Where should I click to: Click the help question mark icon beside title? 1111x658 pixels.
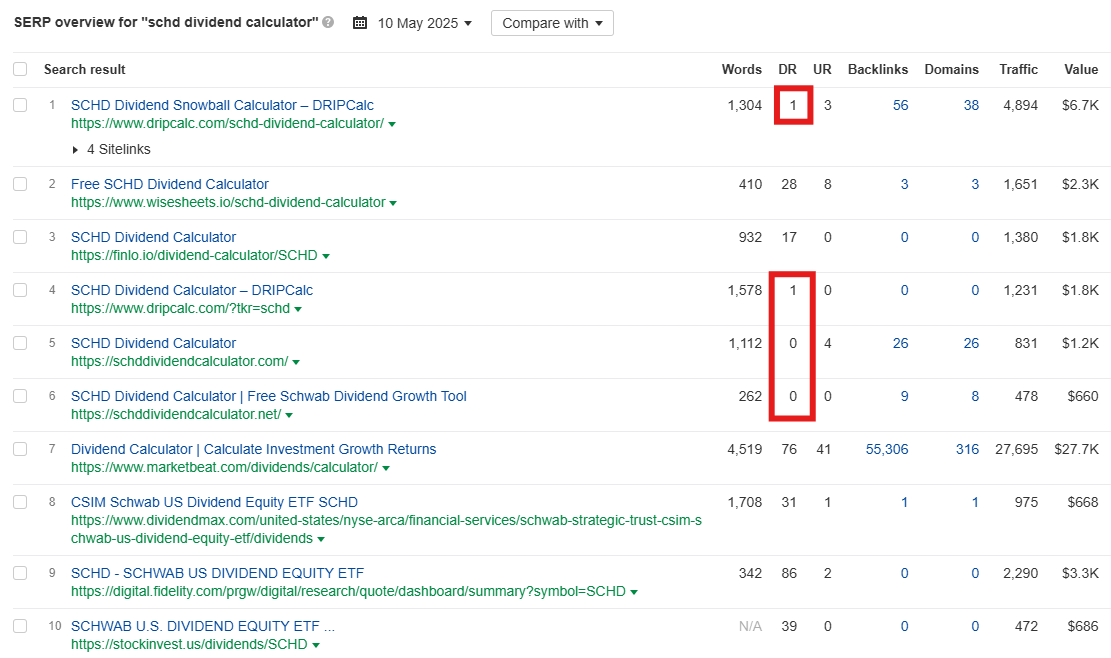pos(328,22)
